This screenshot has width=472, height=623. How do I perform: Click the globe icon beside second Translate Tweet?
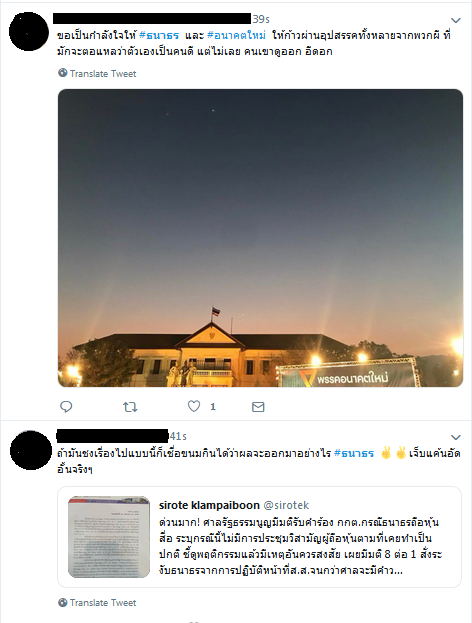pos(63,602)
